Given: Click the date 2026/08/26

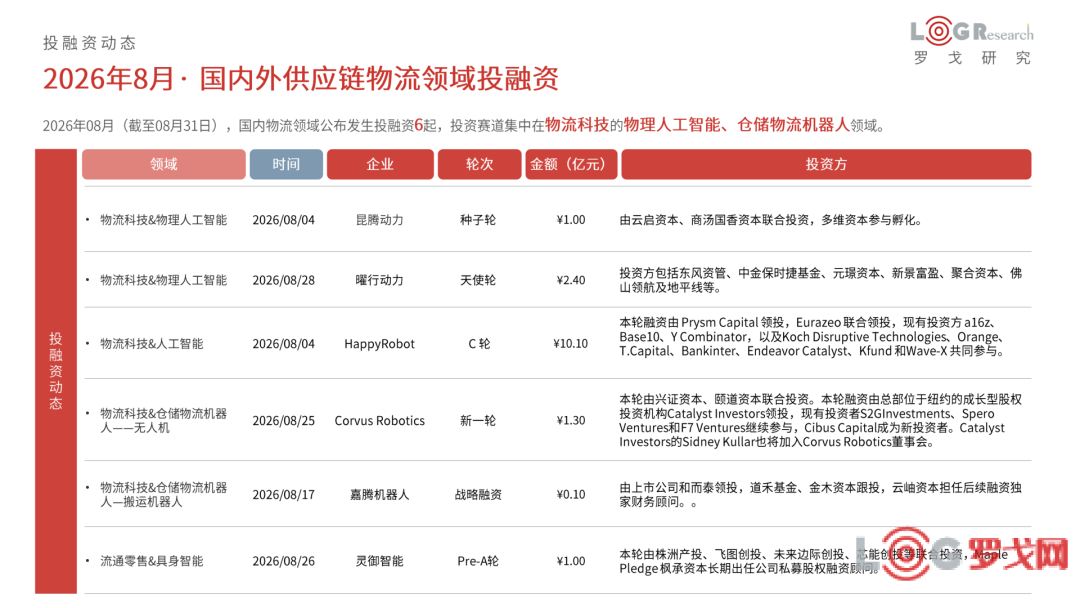Looking at the screenshot, I should coord(284,561).
